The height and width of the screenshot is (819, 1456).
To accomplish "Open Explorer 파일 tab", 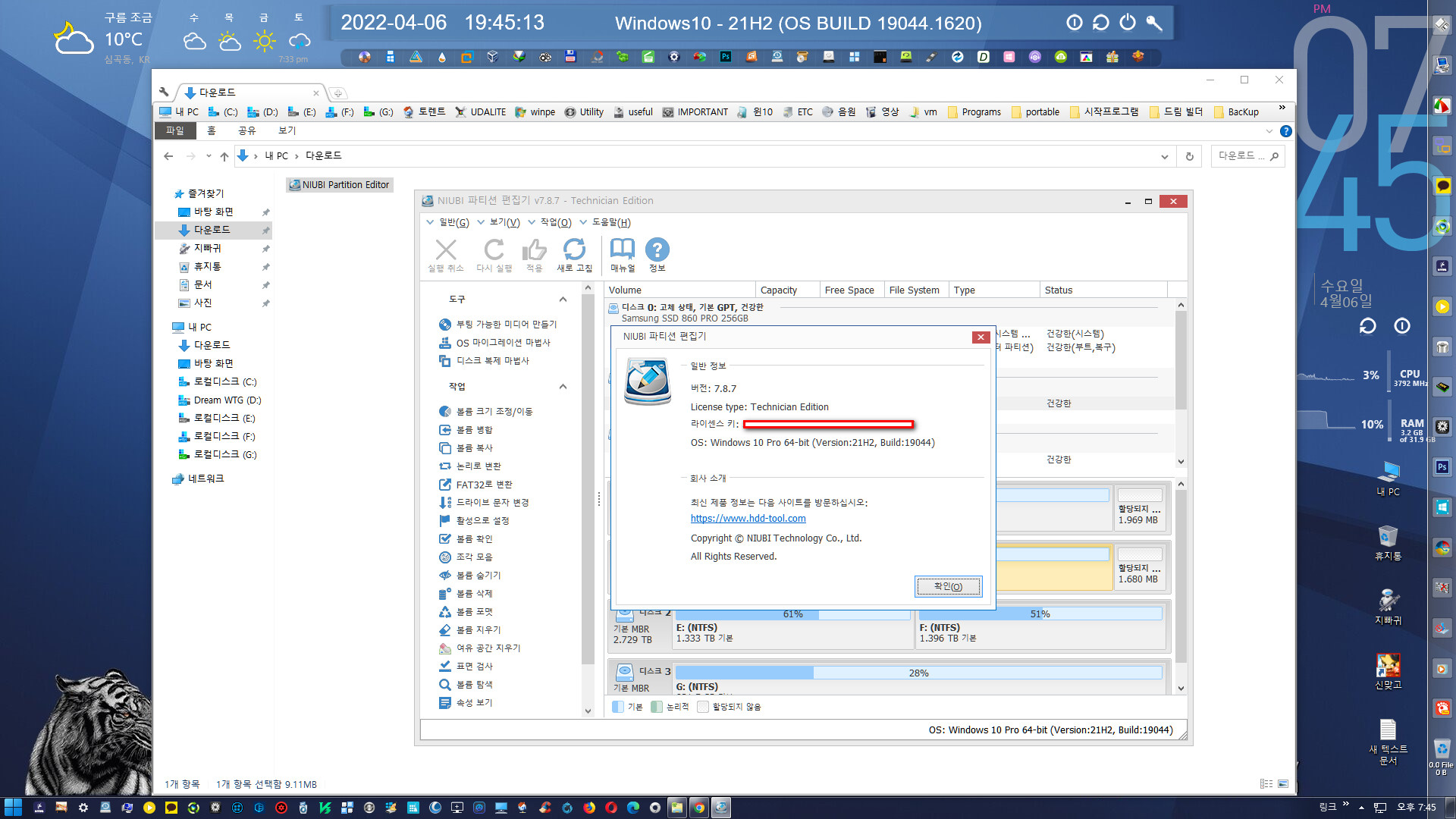I will pyautogui.click(x=175, y=130).
